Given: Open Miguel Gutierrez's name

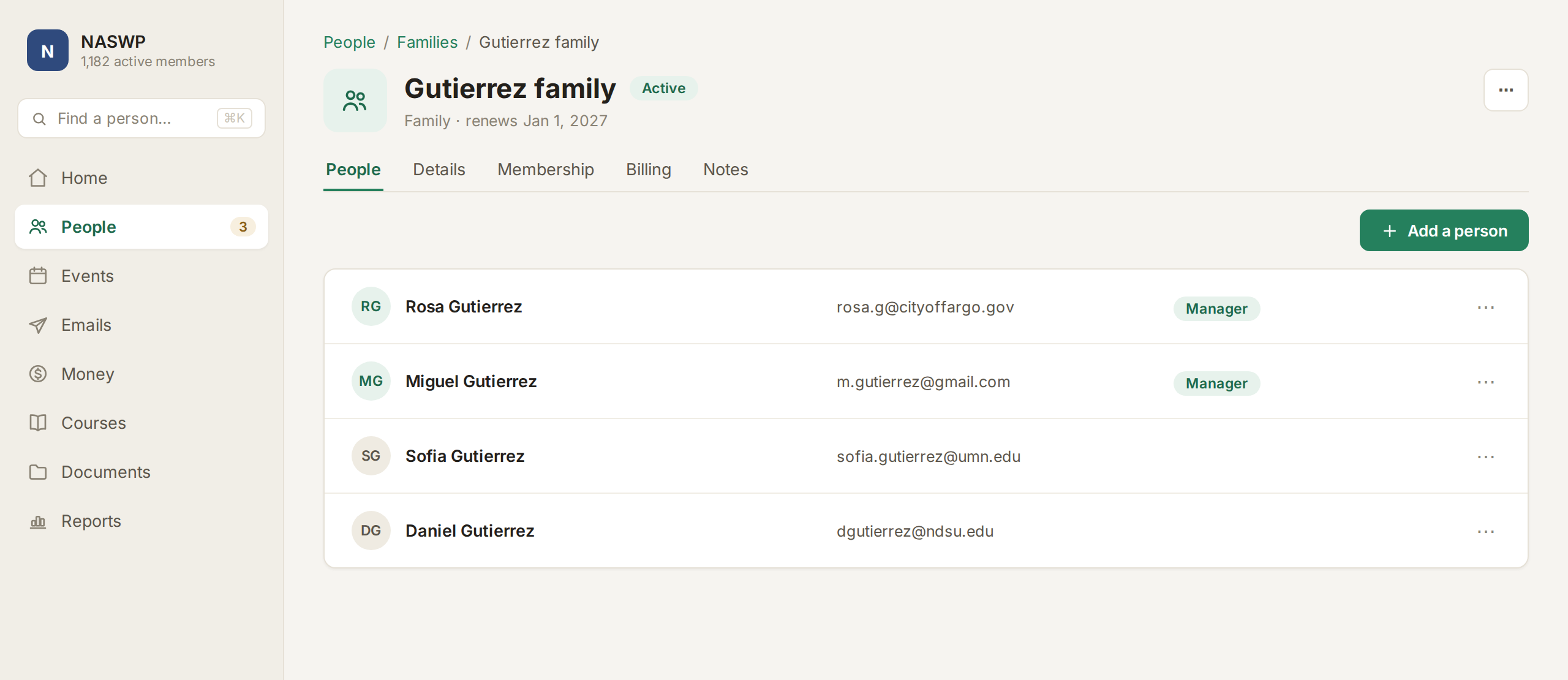Looking at the screenshot, I should (471, 382).
